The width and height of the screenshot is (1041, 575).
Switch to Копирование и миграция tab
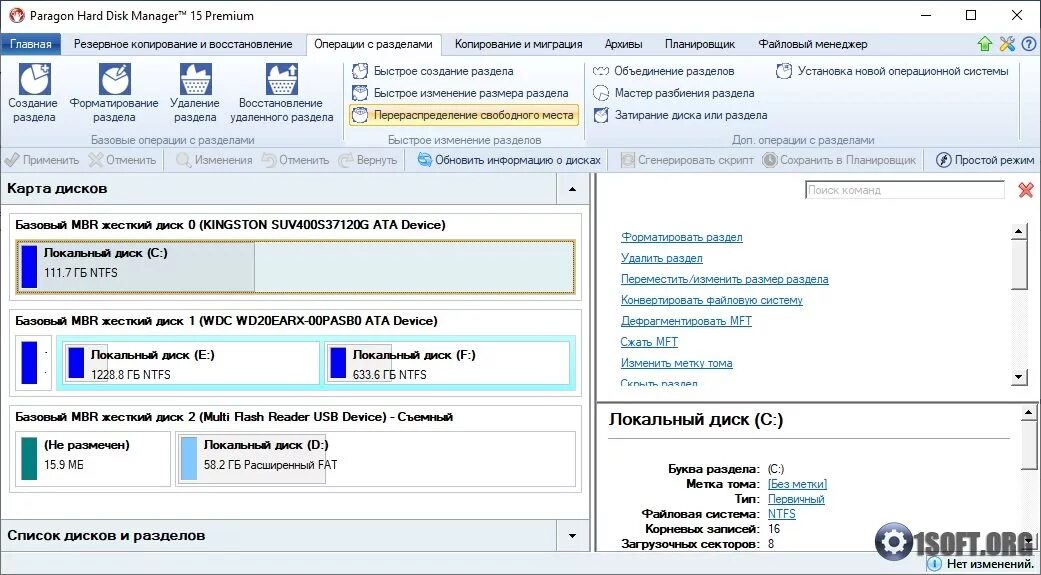pyautogui.click(x=519, y=44)
